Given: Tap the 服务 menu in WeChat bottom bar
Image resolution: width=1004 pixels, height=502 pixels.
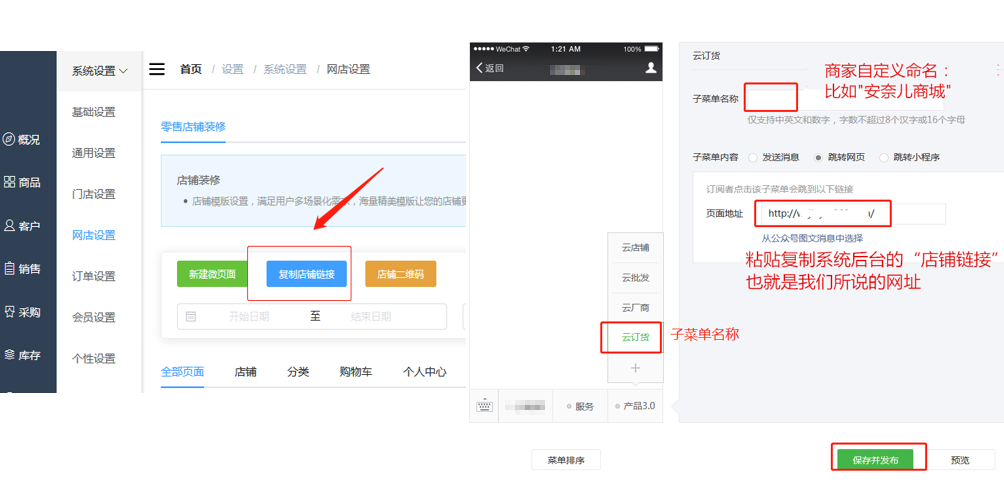Looking at the screenshot, I should click(x=580, y=406).
